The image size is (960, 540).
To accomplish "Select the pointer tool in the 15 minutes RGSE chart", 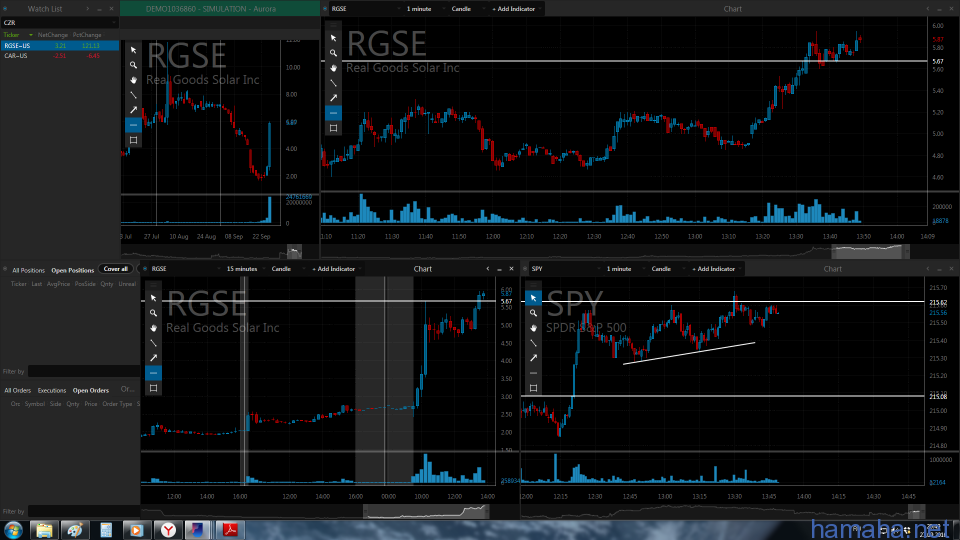I will tap(153, 298).
